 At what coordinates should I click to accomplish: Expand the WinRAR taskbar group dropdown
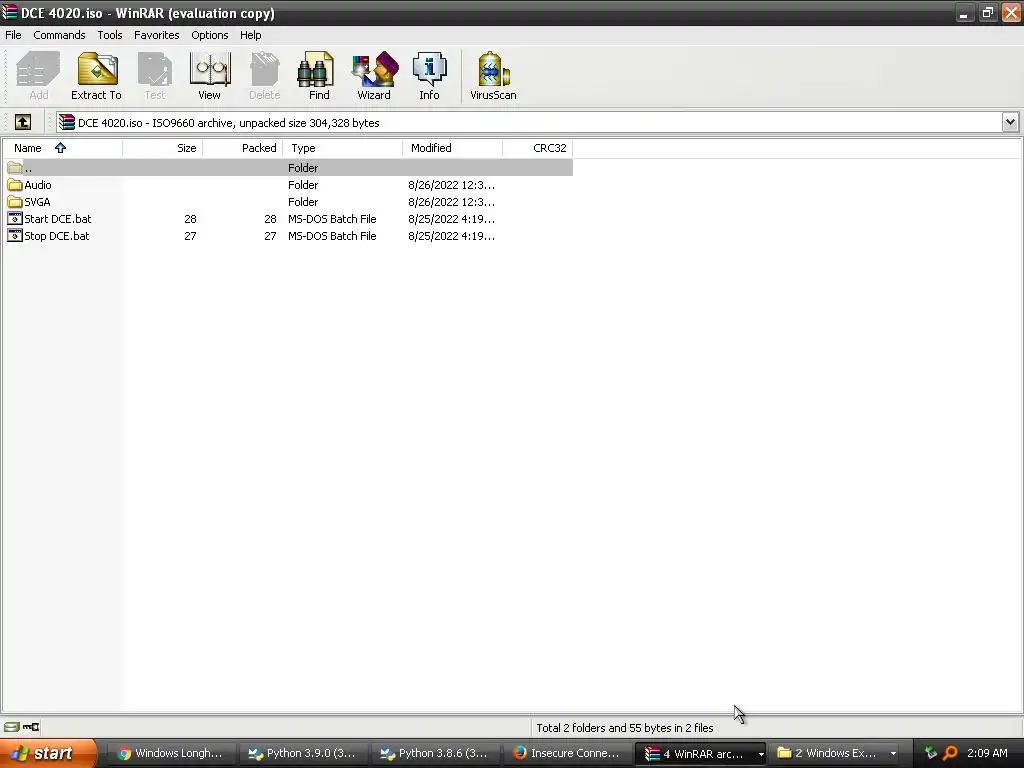760,754
